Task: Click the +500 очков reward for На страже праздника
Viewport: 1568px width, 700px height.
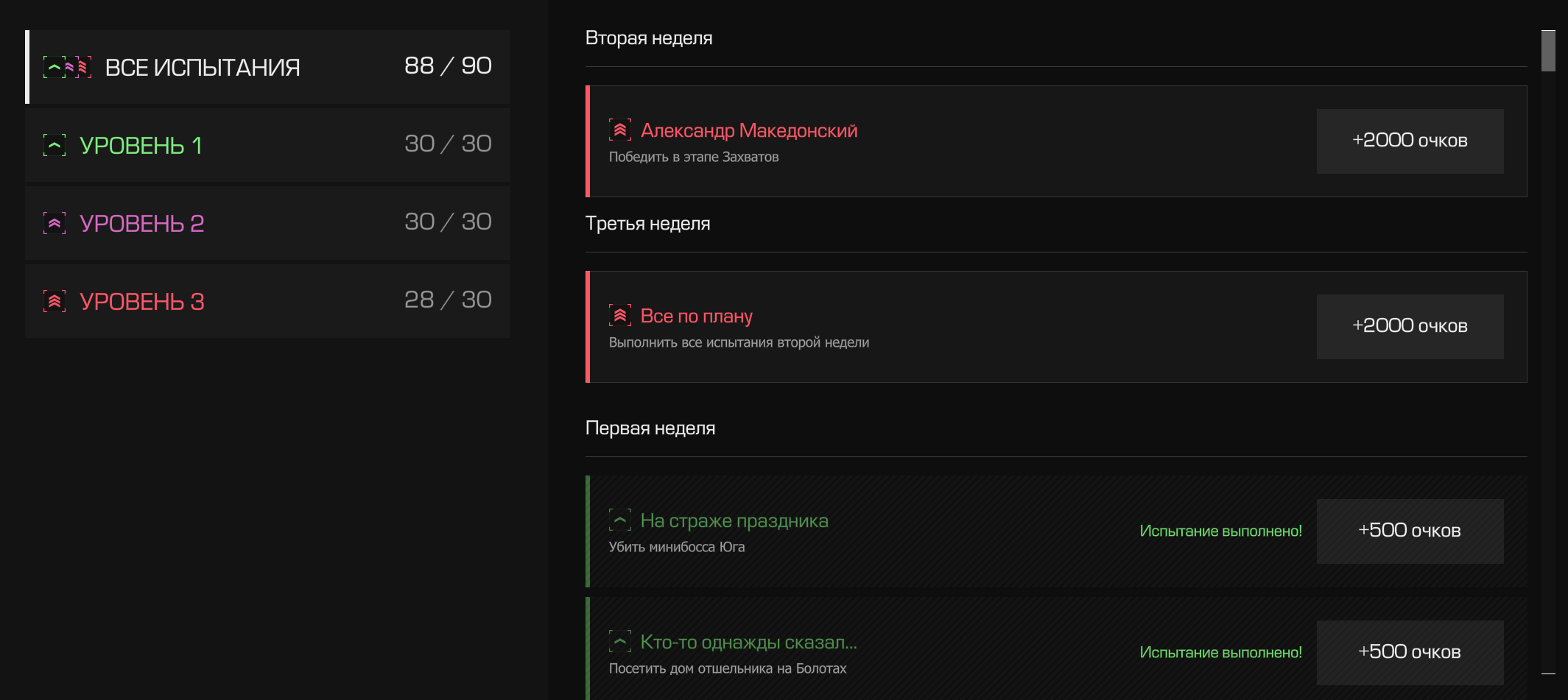Action: click(x=1410, y=531)
